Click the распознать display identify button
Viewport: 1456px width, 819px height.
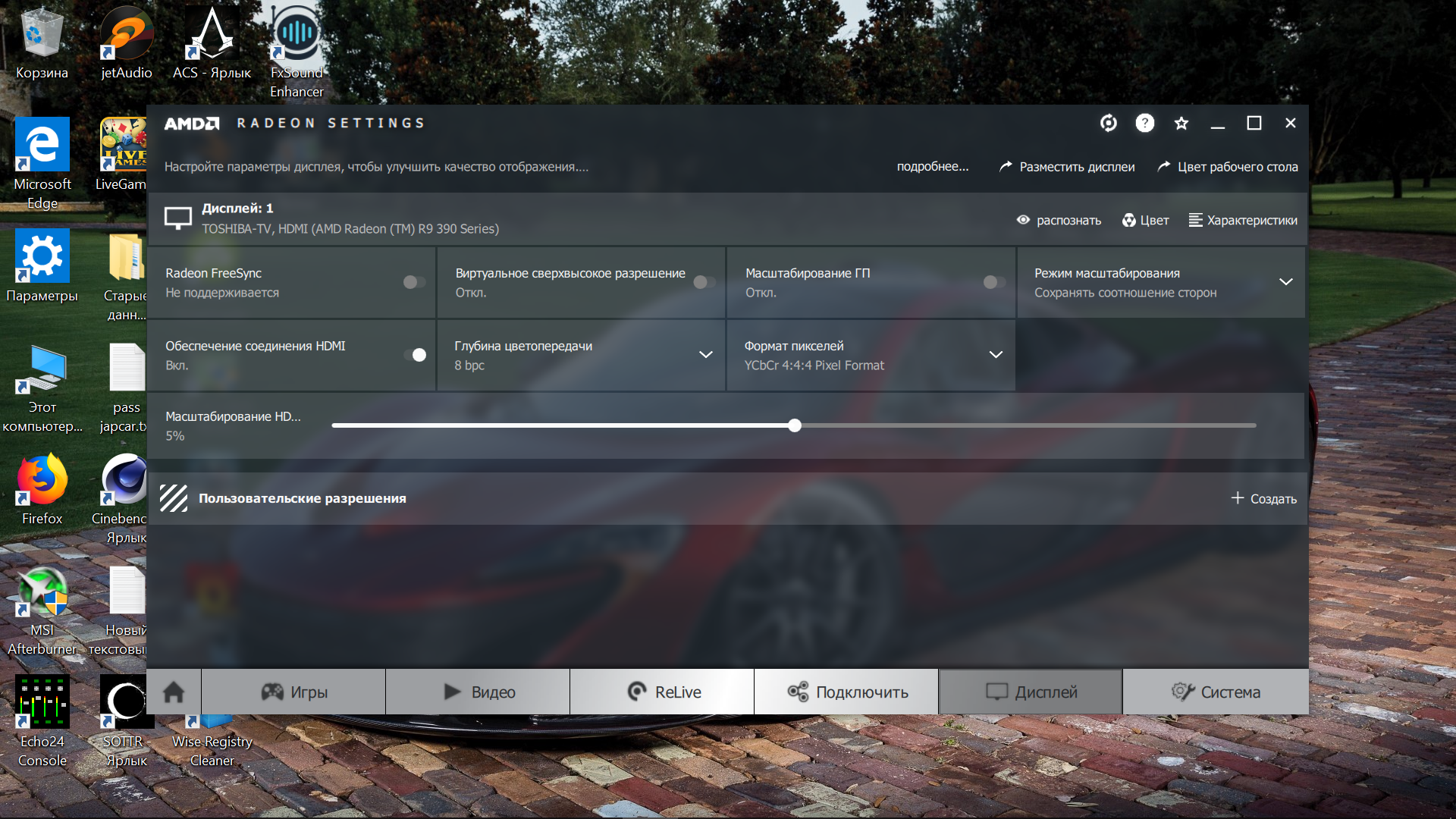[1059, 220]
